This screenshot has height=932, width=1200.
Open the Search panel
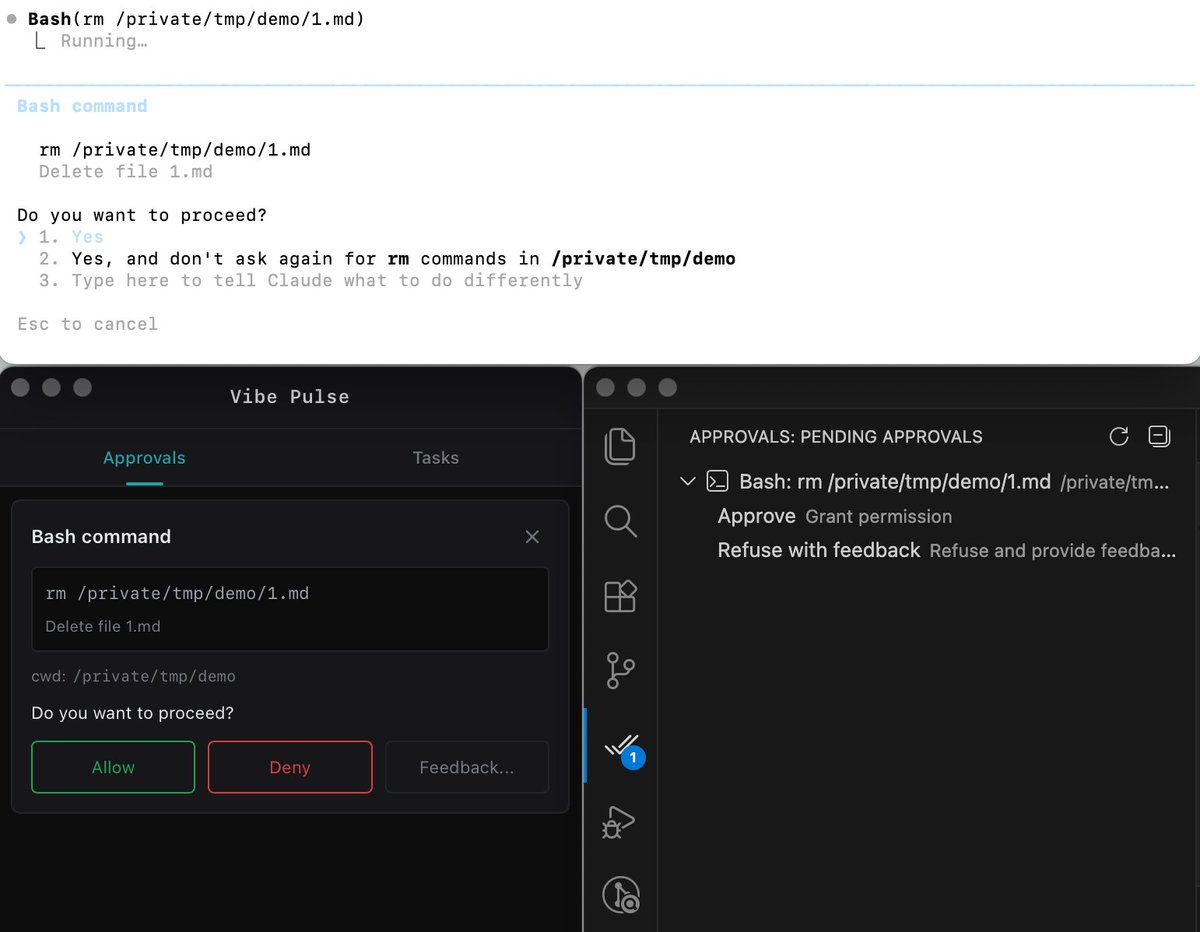pos(620,521)
